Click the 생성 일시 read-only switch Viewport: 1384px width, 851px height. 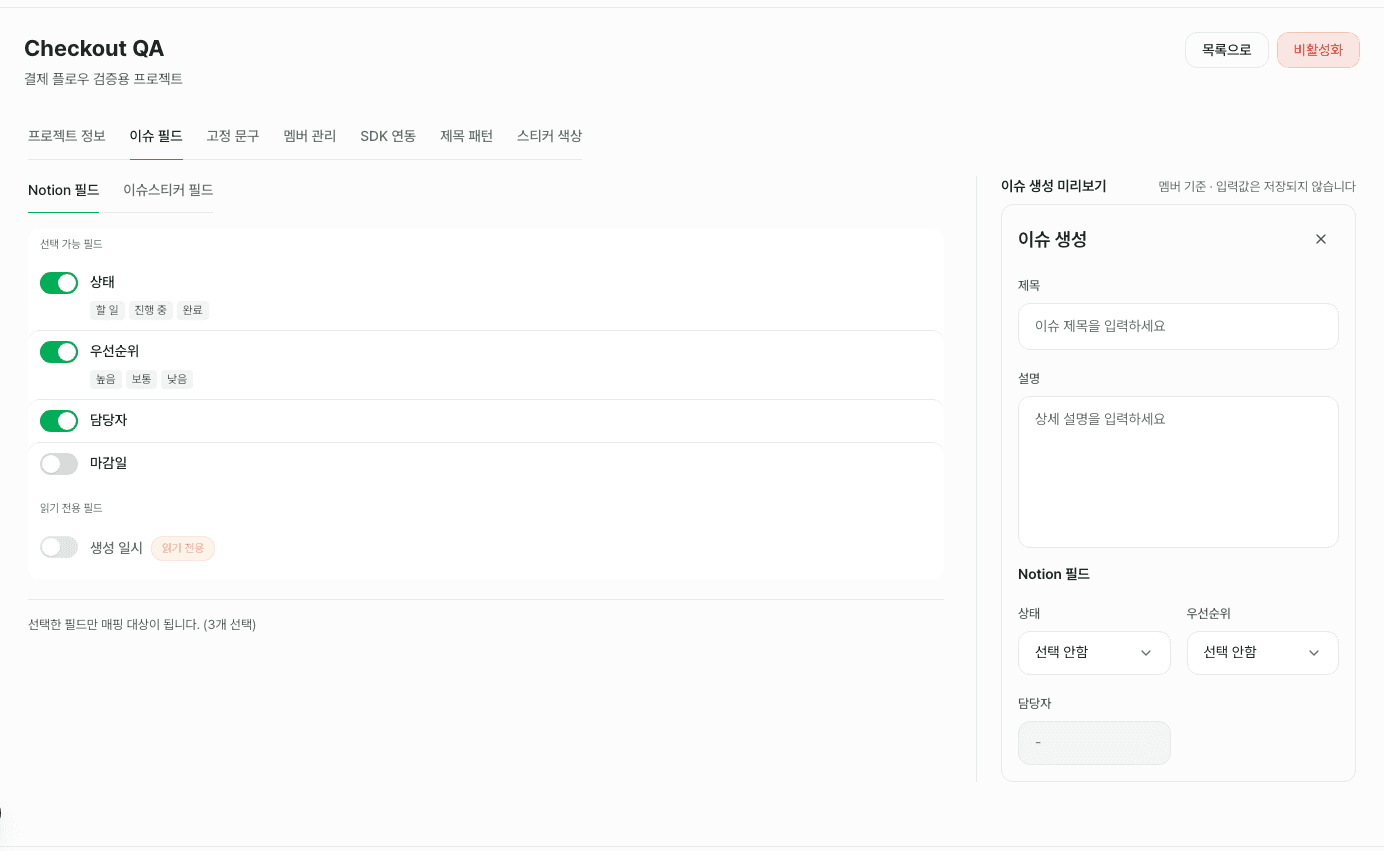tap(59, 547)
